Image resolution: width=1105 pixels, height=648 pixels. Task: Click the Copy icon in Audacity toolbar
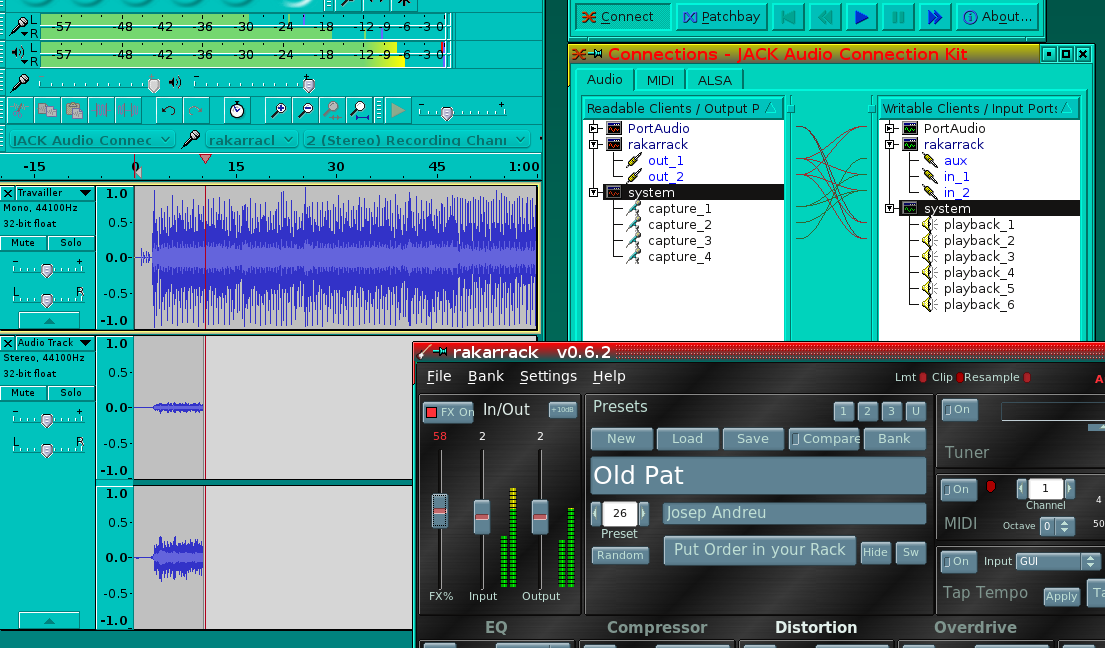pos(47,111)
